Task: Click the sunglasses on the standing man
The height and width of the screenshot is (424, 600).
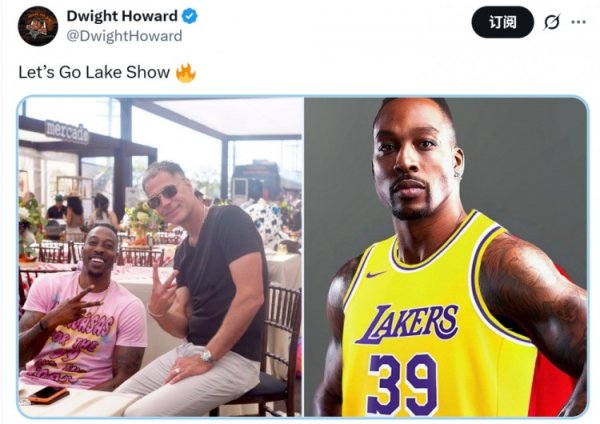Action: pyautogui.click(x=162, y=197)
